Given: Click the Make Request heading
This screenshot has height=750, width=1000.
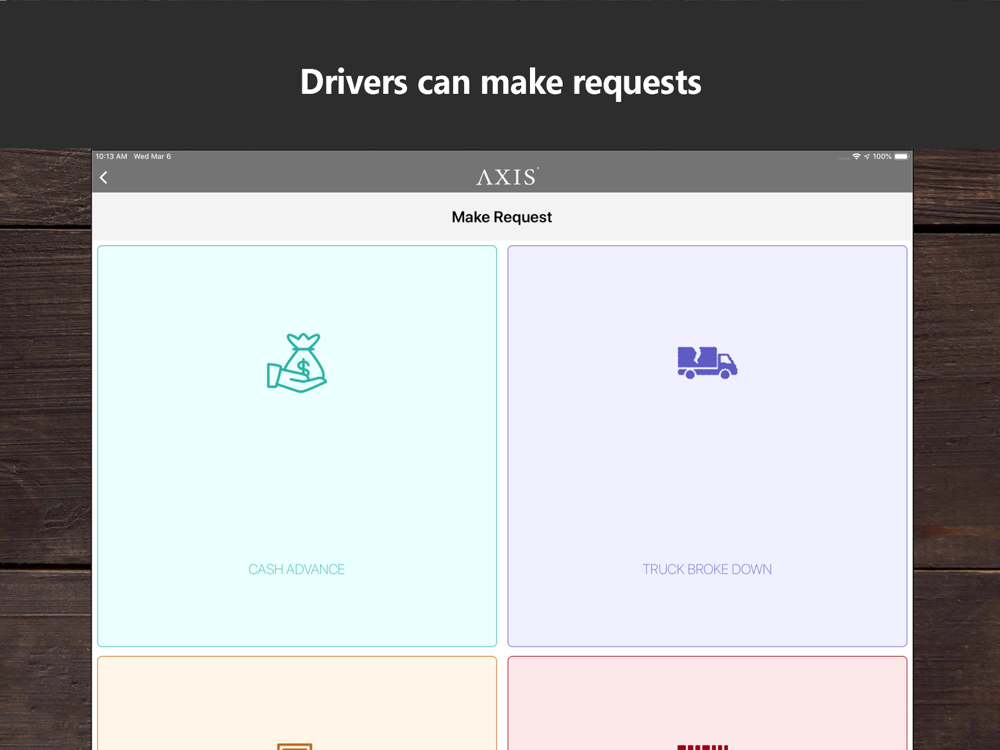Looking at the screenshot, I should tap(502, 217).
